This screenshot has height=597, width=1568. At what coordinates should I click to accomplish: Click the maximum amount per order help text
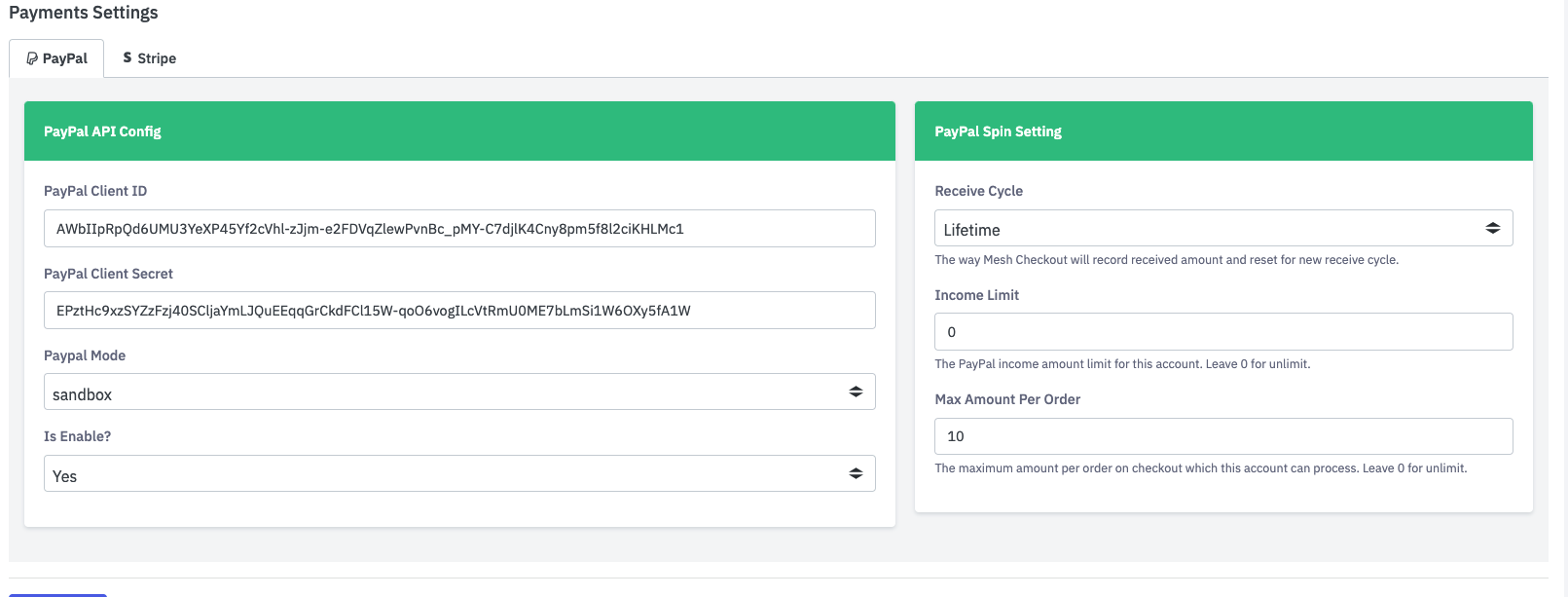pos(1200,468)
